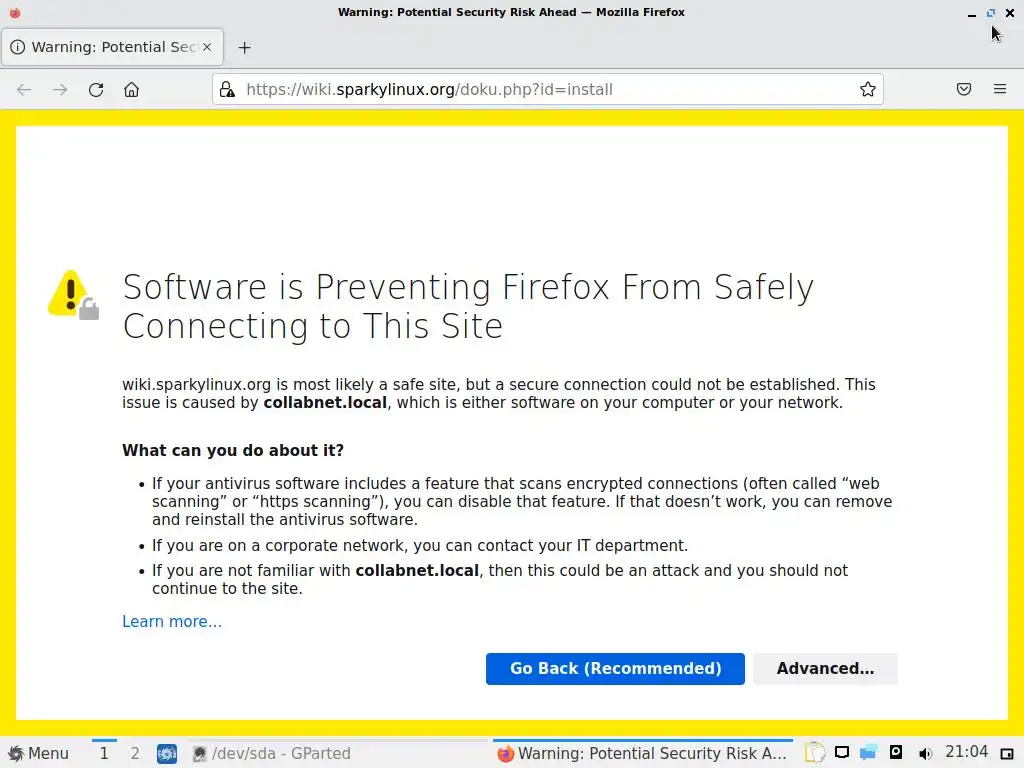Select the Warning: Potential Security Risk tab

[x=105, y=47]
